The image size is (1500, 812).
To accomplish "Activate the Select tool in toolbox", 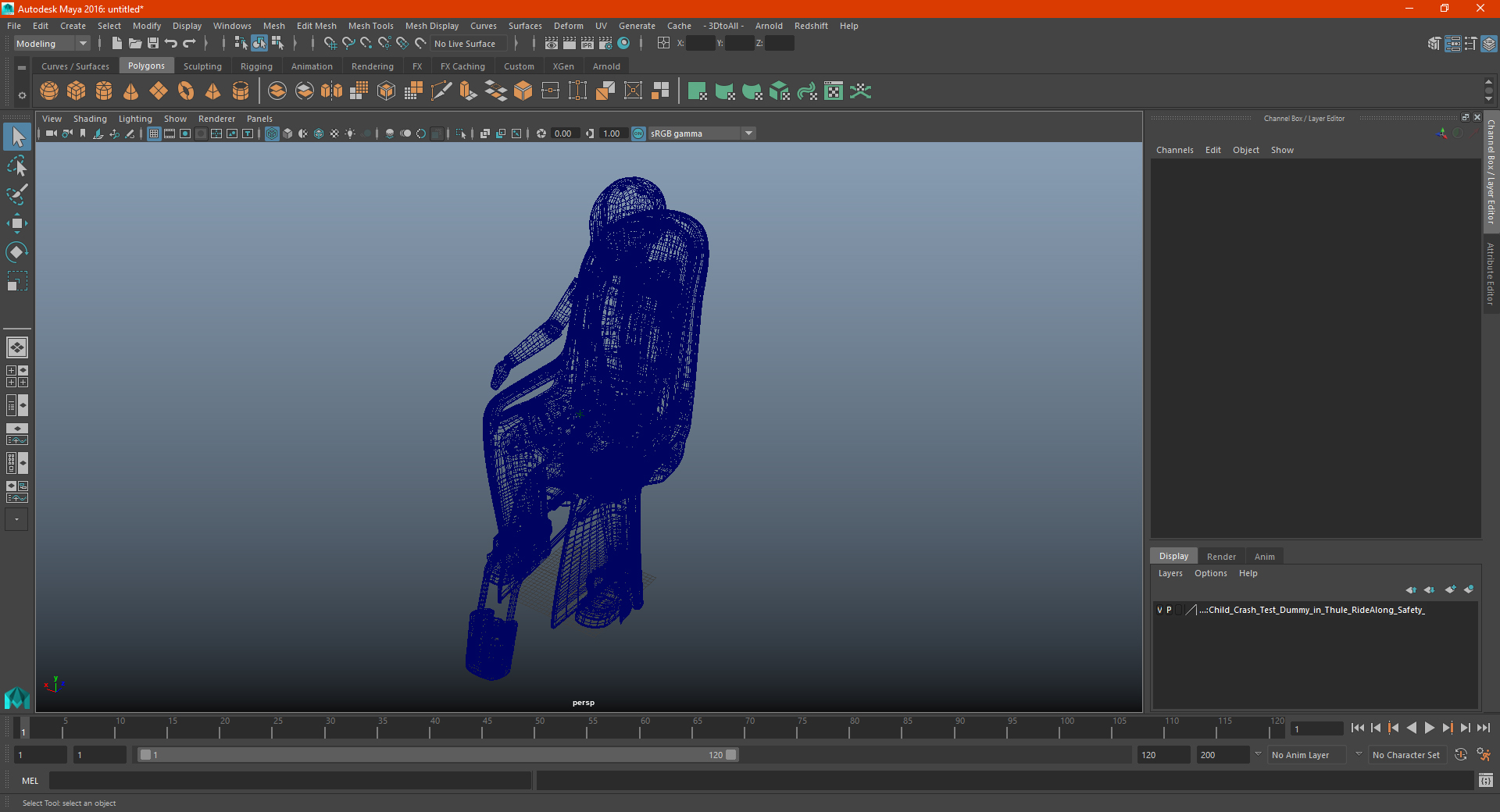I will point(17,137).
